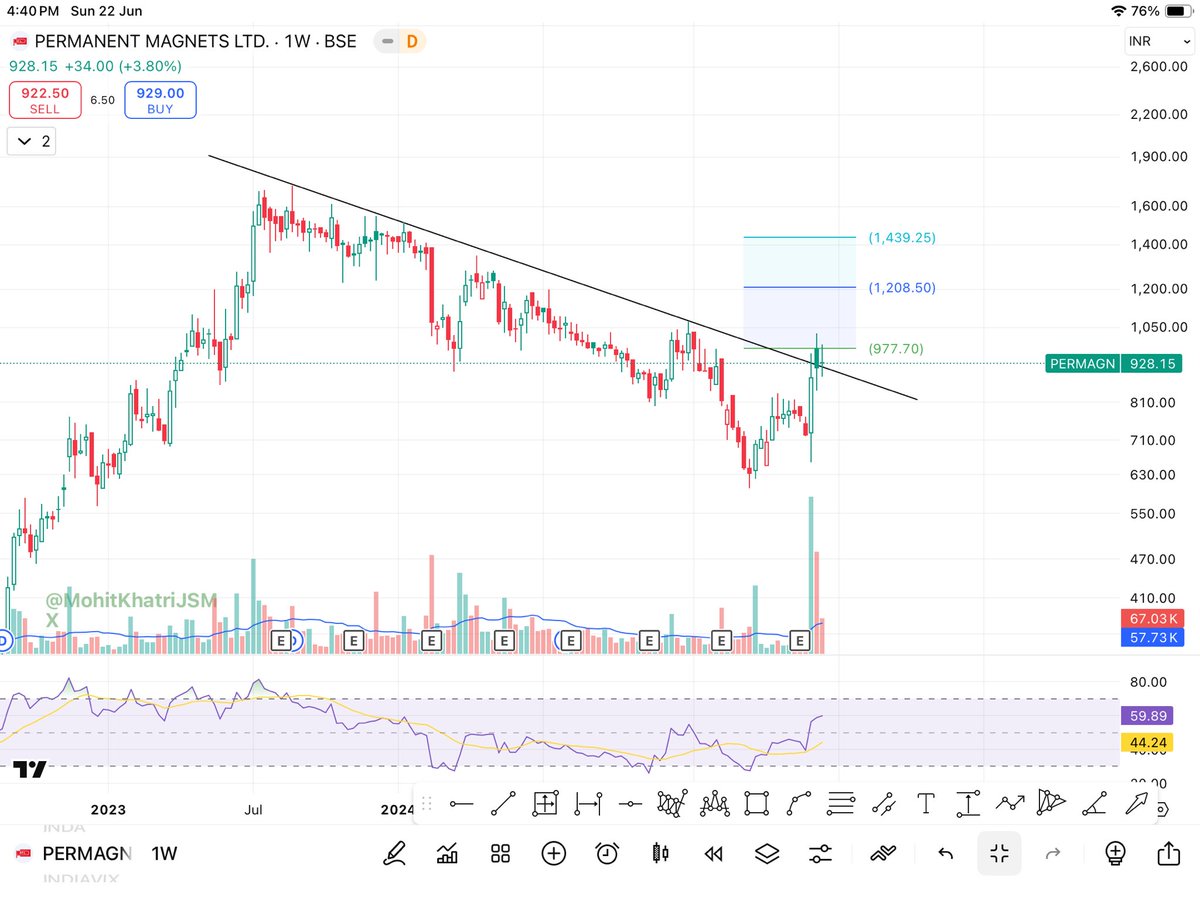Share the chart via share icon

pos(1168,853)
